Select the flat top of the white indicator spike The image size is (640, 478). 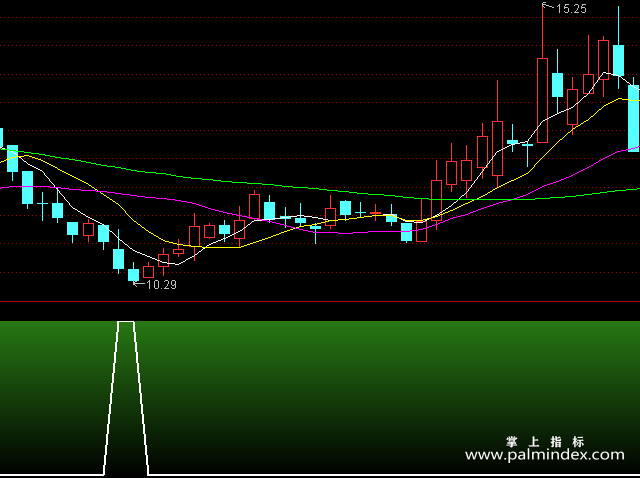[x=126, y=322]
